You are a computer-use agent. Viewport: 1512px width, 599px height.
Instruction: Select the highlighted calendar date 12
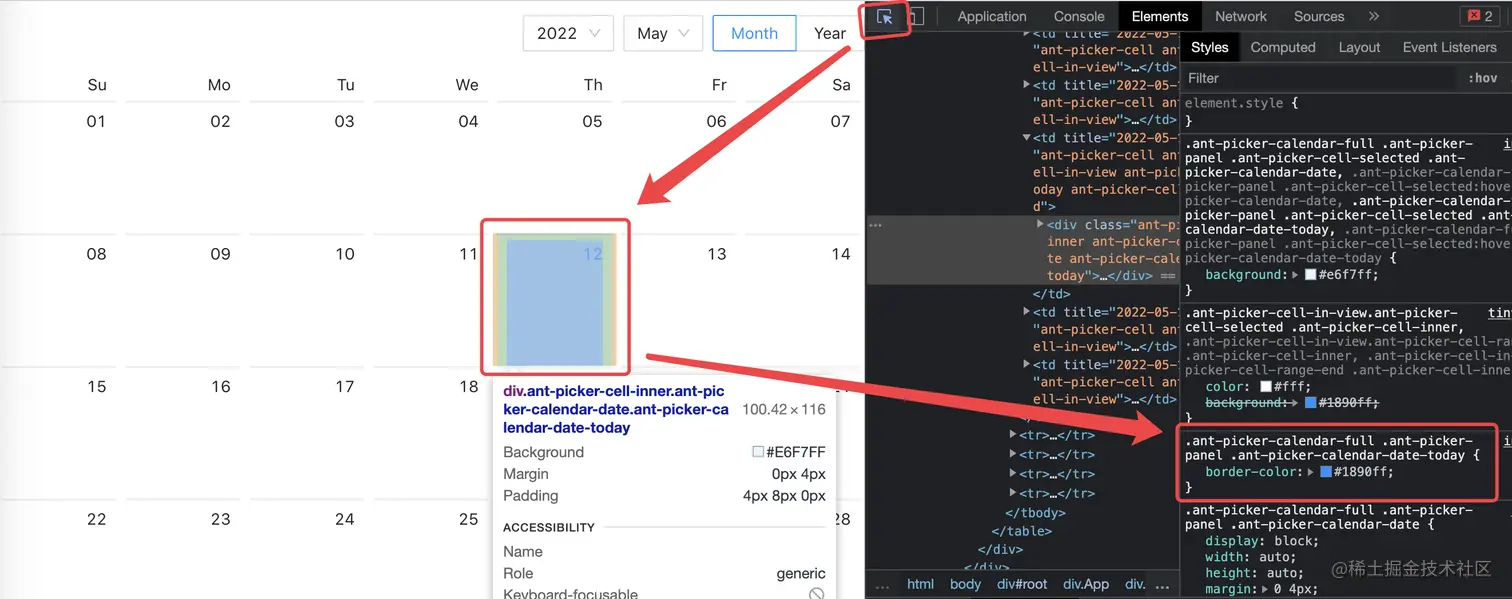555,299
